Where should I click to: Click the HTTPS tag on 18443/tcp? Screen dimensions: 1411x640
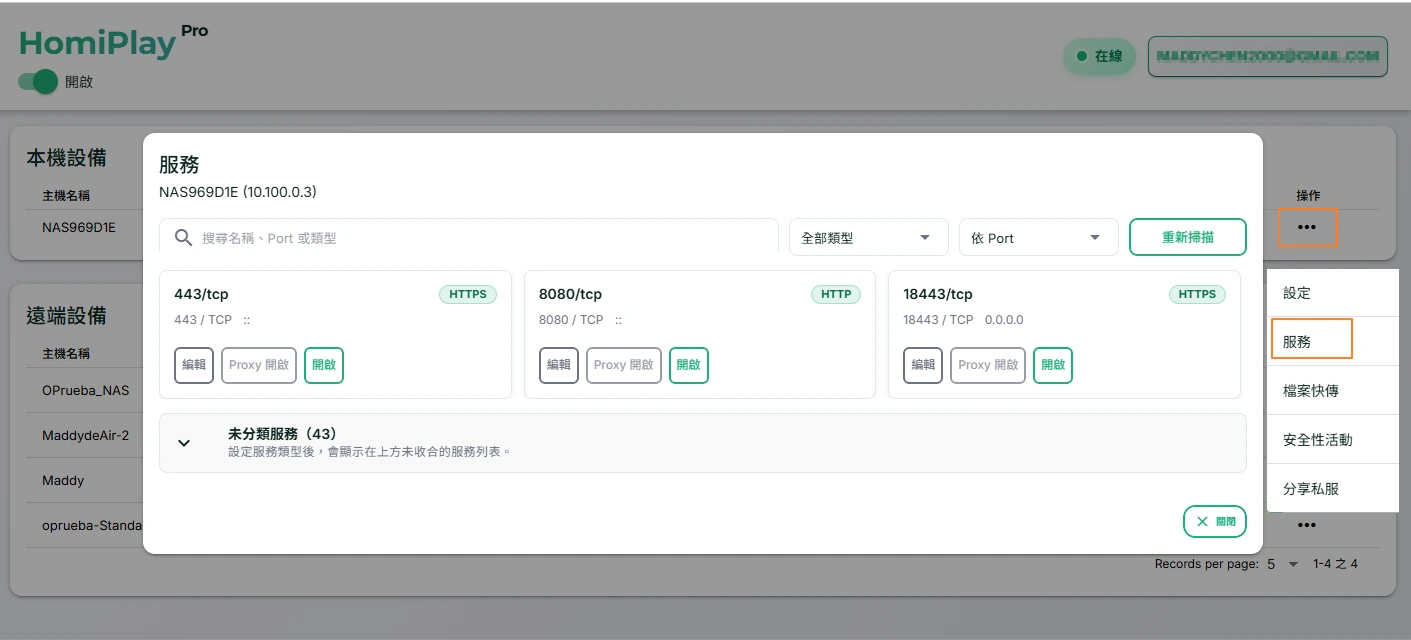(1197, 294)
